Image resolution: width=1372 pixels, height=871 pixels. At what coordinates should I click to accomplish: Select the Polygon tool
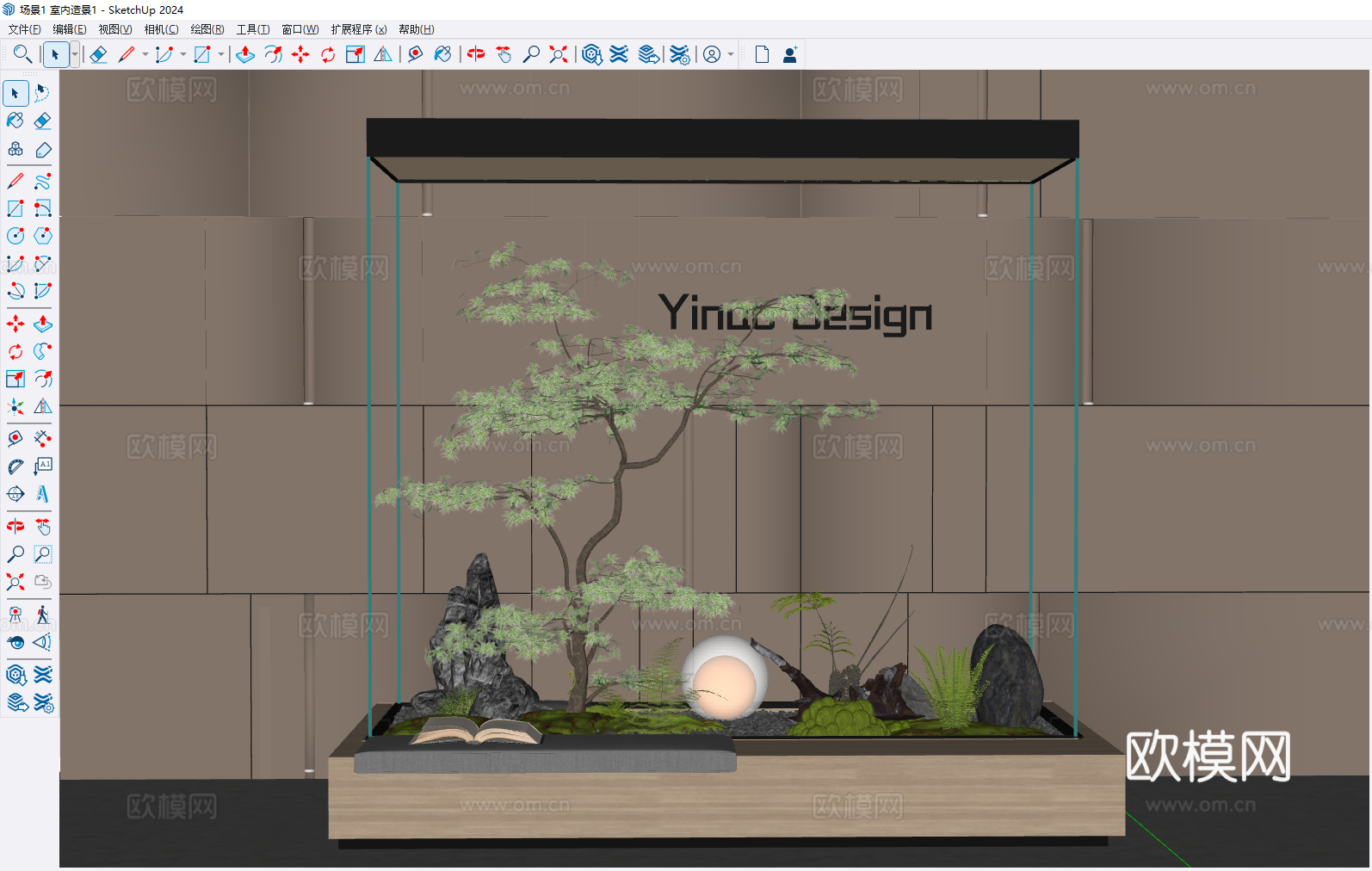[42, 236]
